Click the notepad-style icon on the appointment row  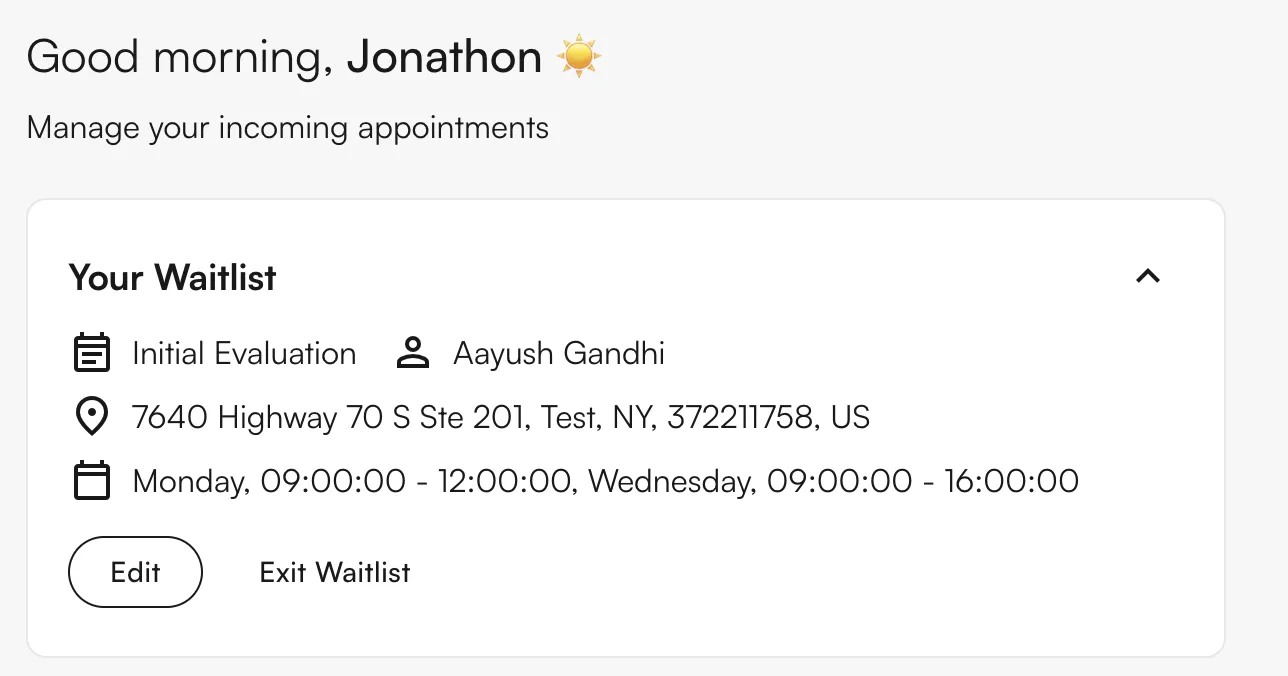[91, 353]
